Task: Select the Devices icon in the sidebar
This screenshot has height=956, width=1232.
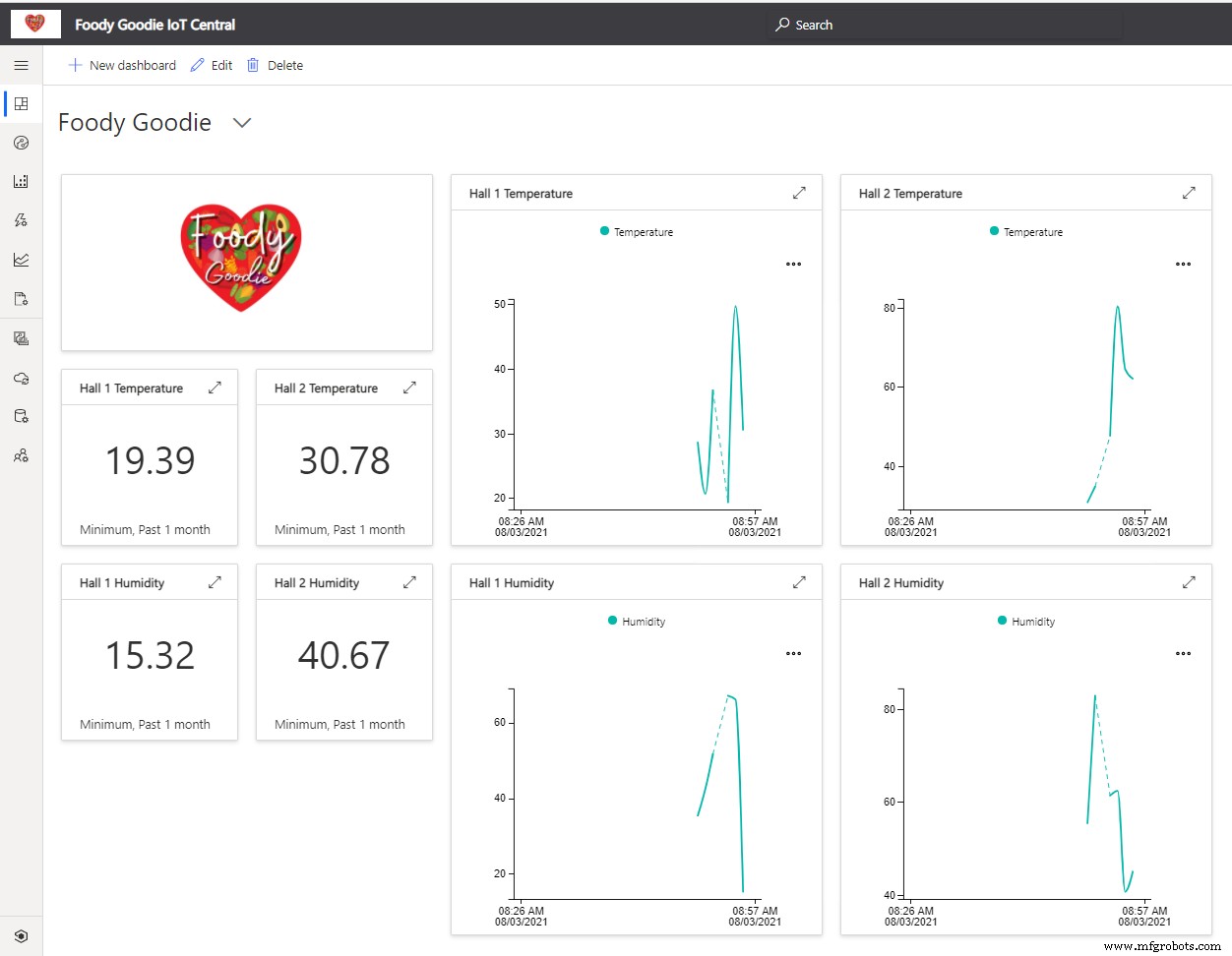Action: tap(21, 143)
